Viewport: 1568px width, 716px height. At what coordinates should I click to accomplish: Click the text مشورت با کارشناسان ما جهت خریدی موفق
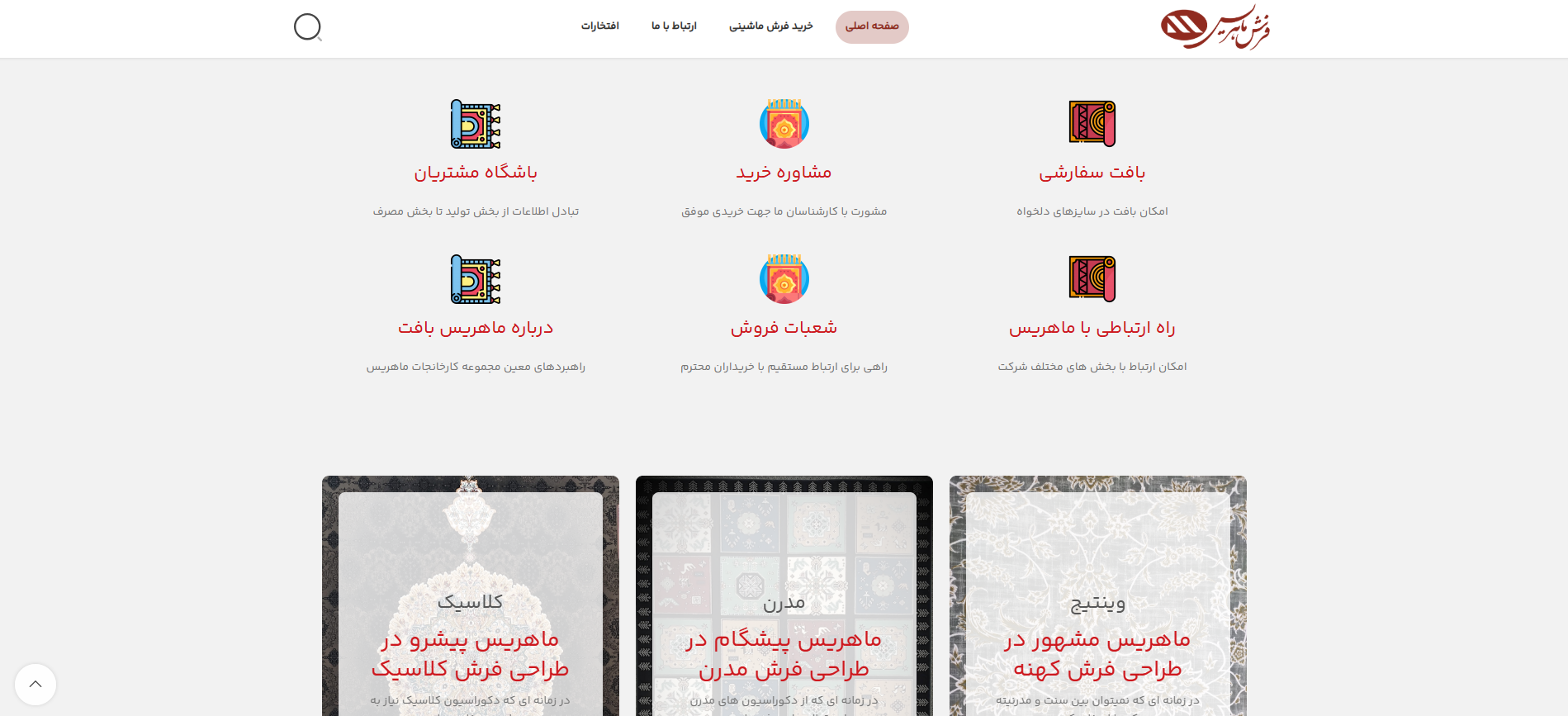click(784, 211)
